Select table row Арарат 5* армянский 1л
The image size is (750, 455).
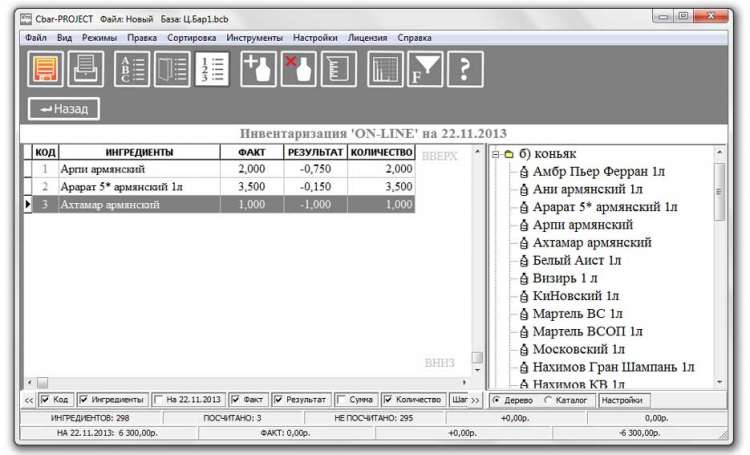click(220, 187)
